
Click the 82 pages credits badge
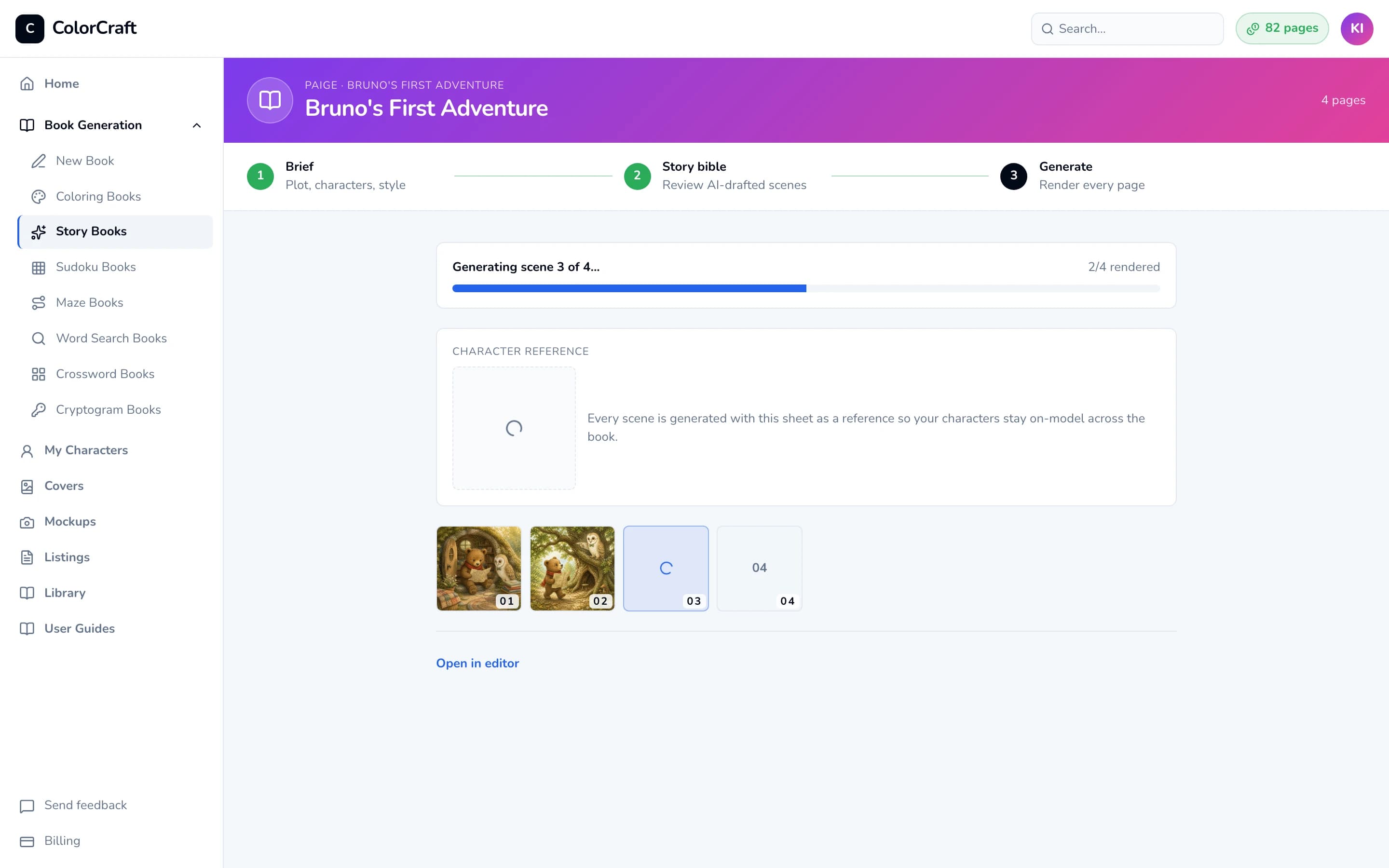pos(1282,28)
